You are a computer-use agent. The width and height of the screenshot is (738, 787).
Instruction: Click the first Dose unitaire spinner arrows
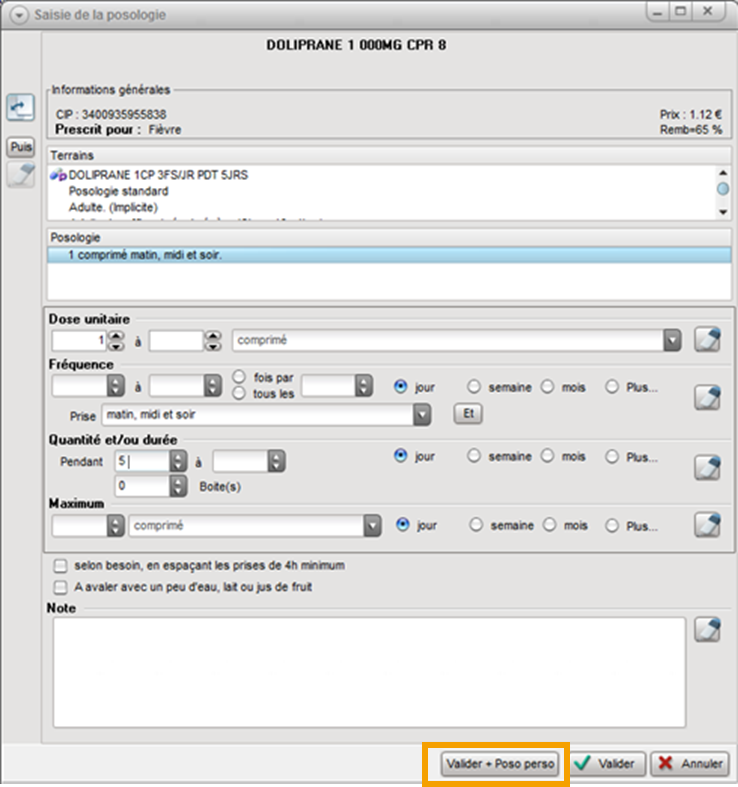tap(116, 340)
